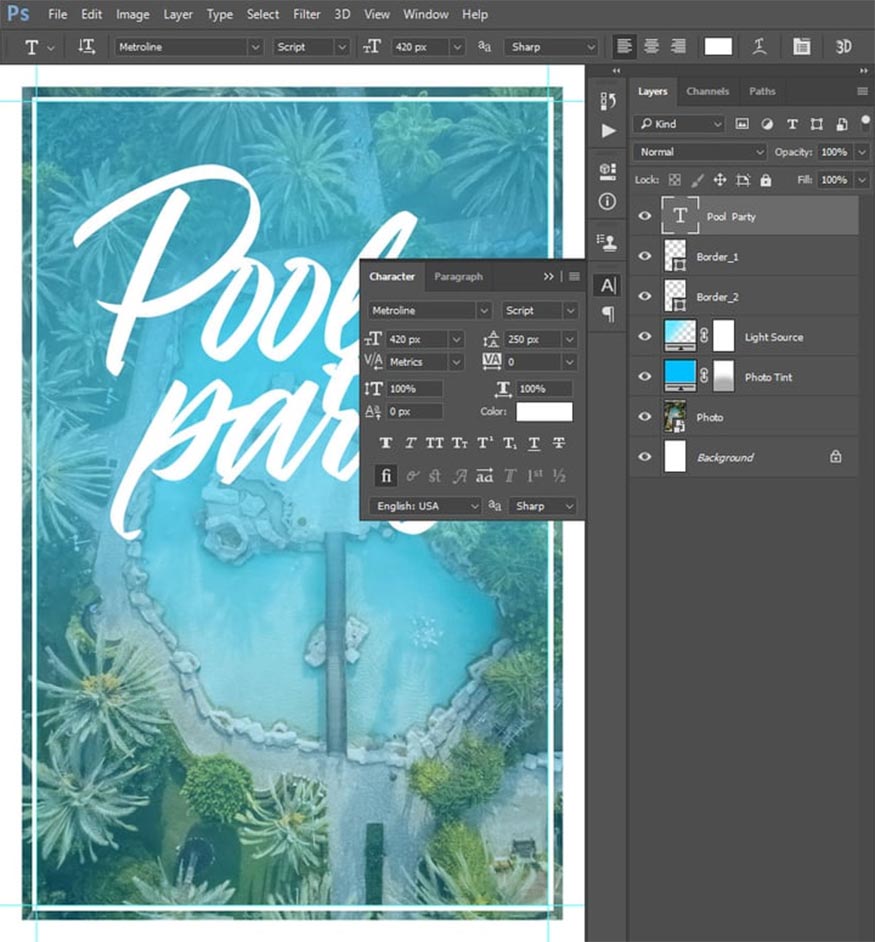Viewport: 875px width, 942px height.
Task: Open Metrics kerning dropdown
Action: coord(456,362)
